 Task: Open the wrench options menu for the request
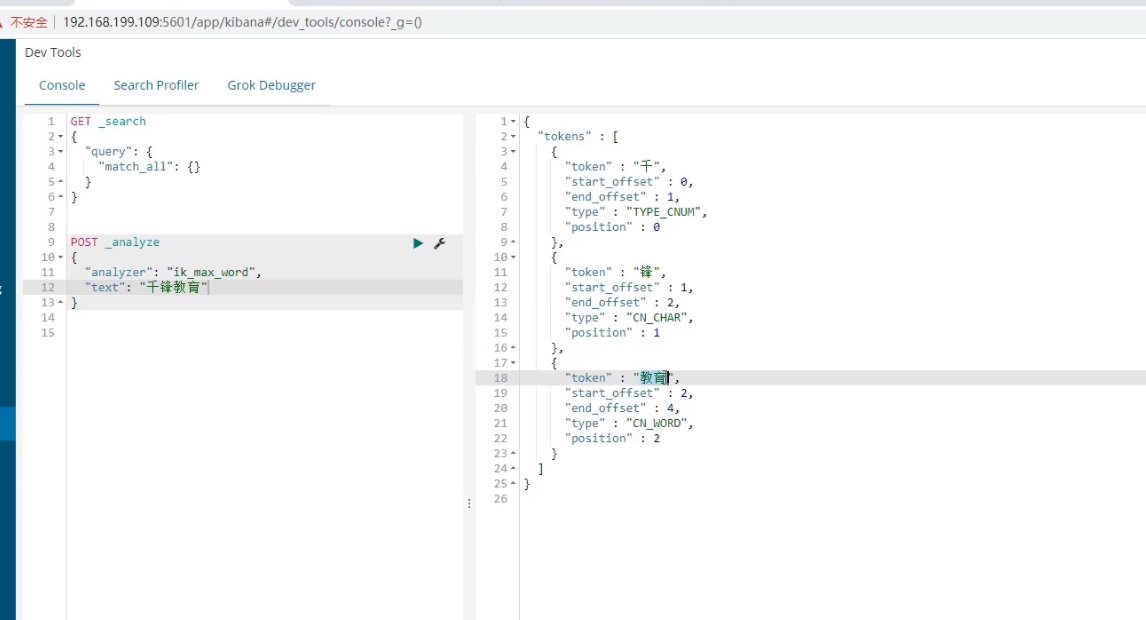point(439,243)
